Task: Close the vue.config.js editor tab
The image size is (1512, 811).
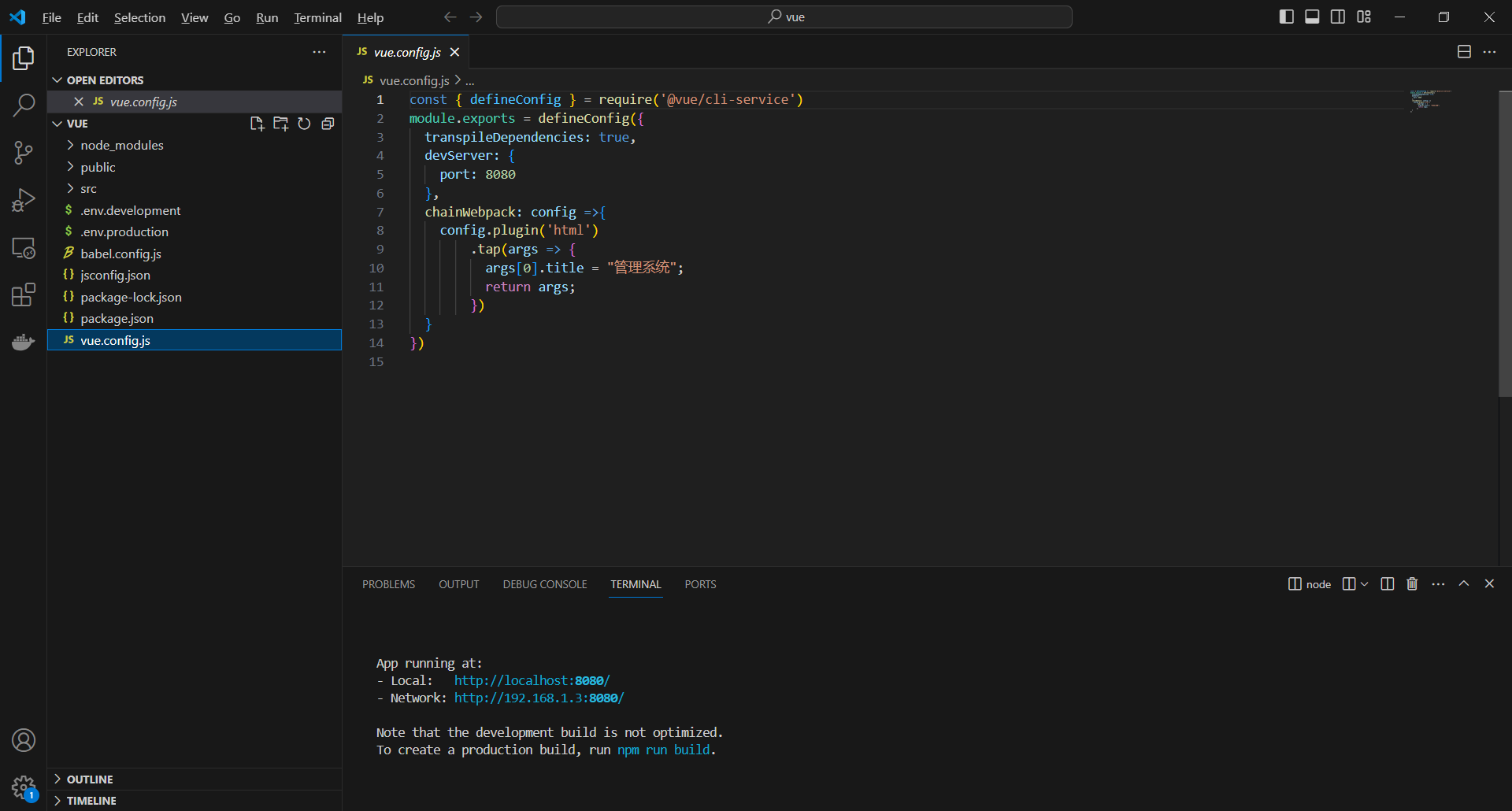Action: (x=454, y=52)
